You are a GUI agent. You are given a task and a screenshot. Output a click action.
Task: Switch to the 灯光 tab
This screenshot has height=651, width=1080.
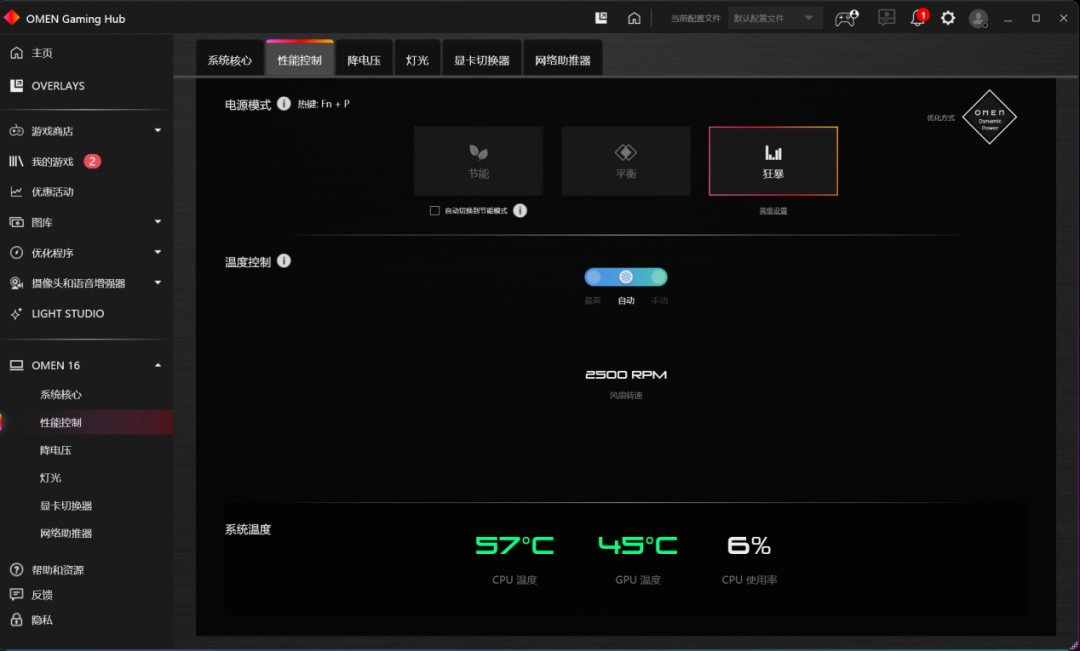(417, 59)
